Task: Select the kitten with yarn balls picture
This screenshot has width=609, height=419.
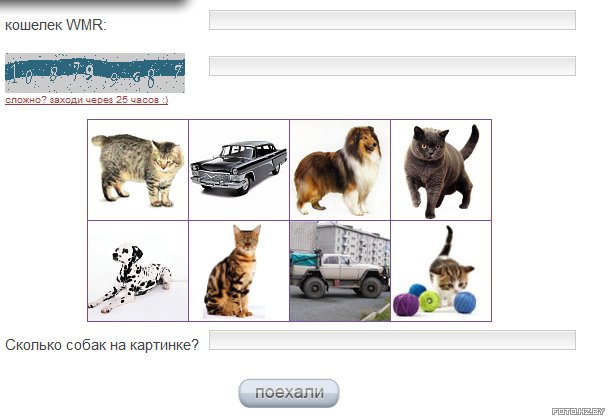Action: pyautogui.click(x=441, y=271)
